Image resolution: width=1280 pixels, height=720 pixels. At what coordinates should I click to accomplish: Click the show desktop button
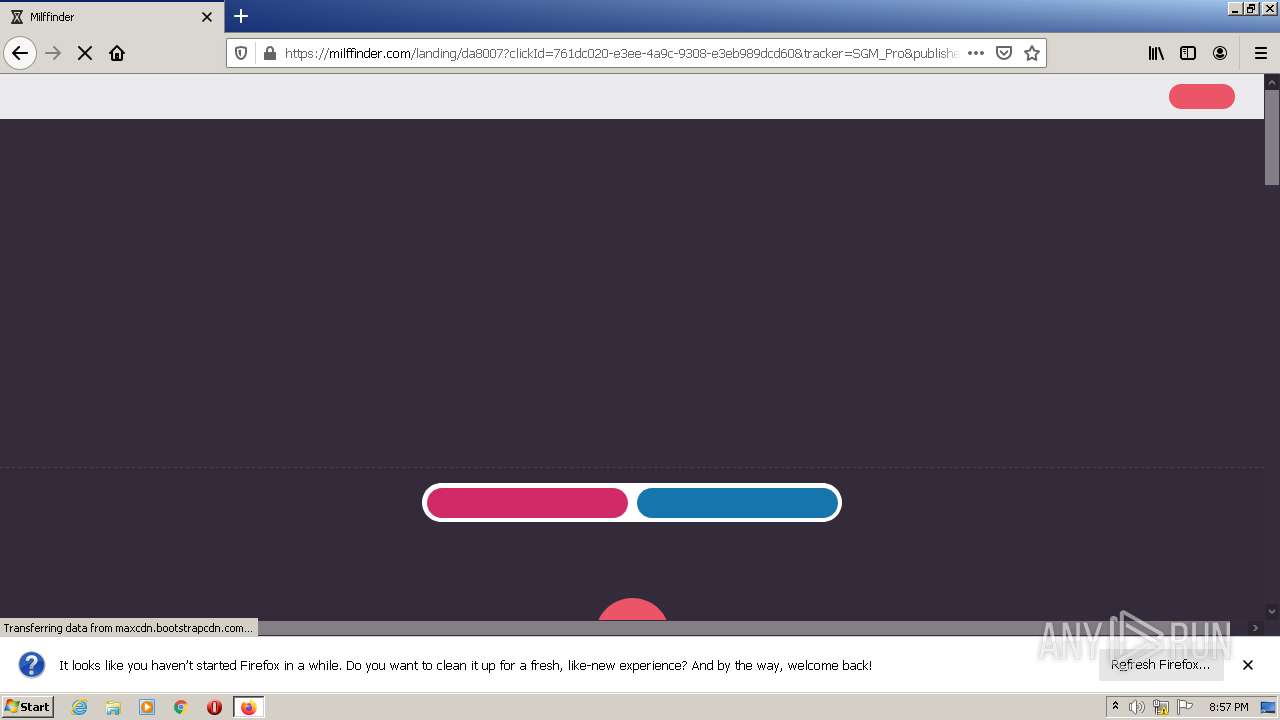1269,707
